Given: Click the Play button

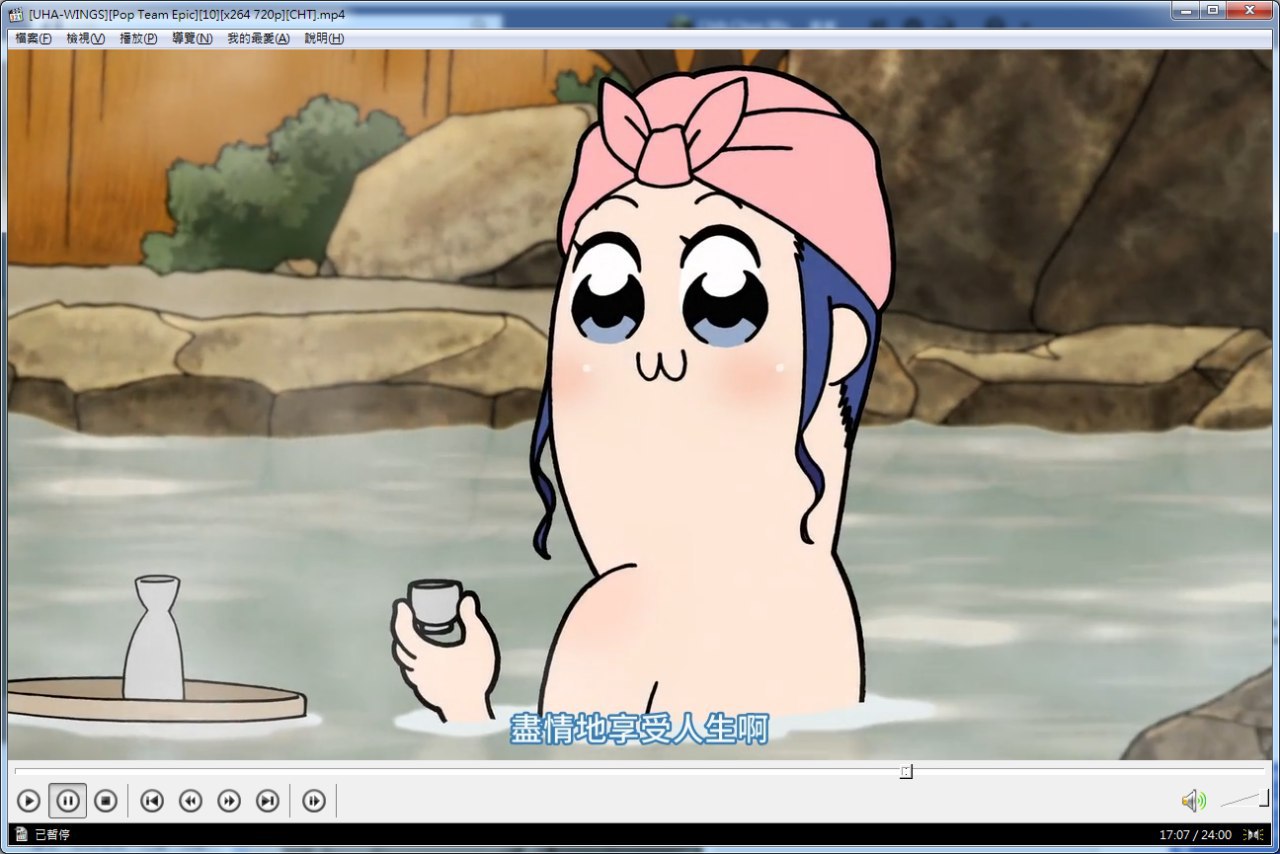Looking at the screenshot, I should [29, 801].
